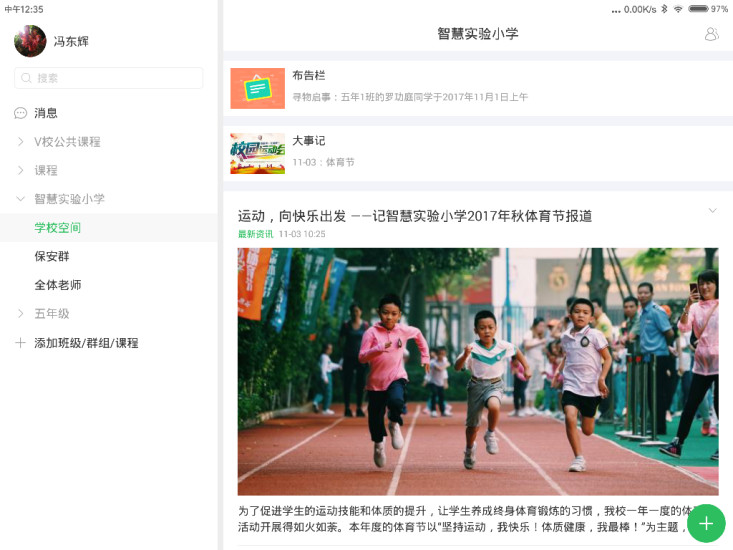The height and width of the screenshot is (550, 733).
Task: Tap the 布告栏 bulletin board icon
Action: click(257, 88)
